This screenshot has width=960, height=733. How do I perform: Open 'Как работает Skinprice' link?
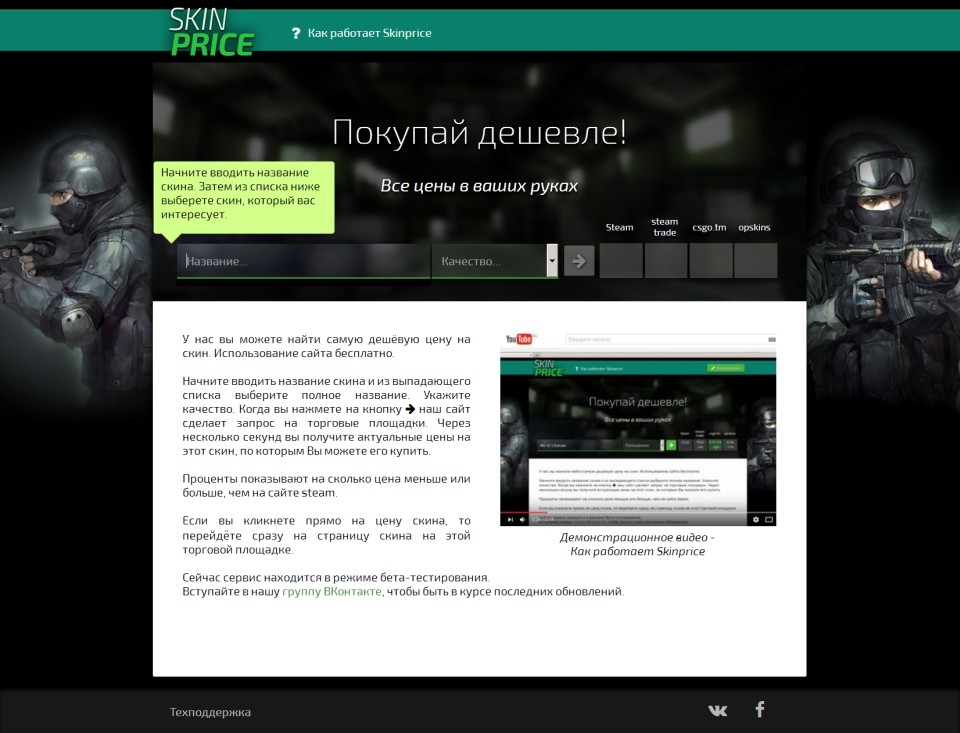(369, 33)
